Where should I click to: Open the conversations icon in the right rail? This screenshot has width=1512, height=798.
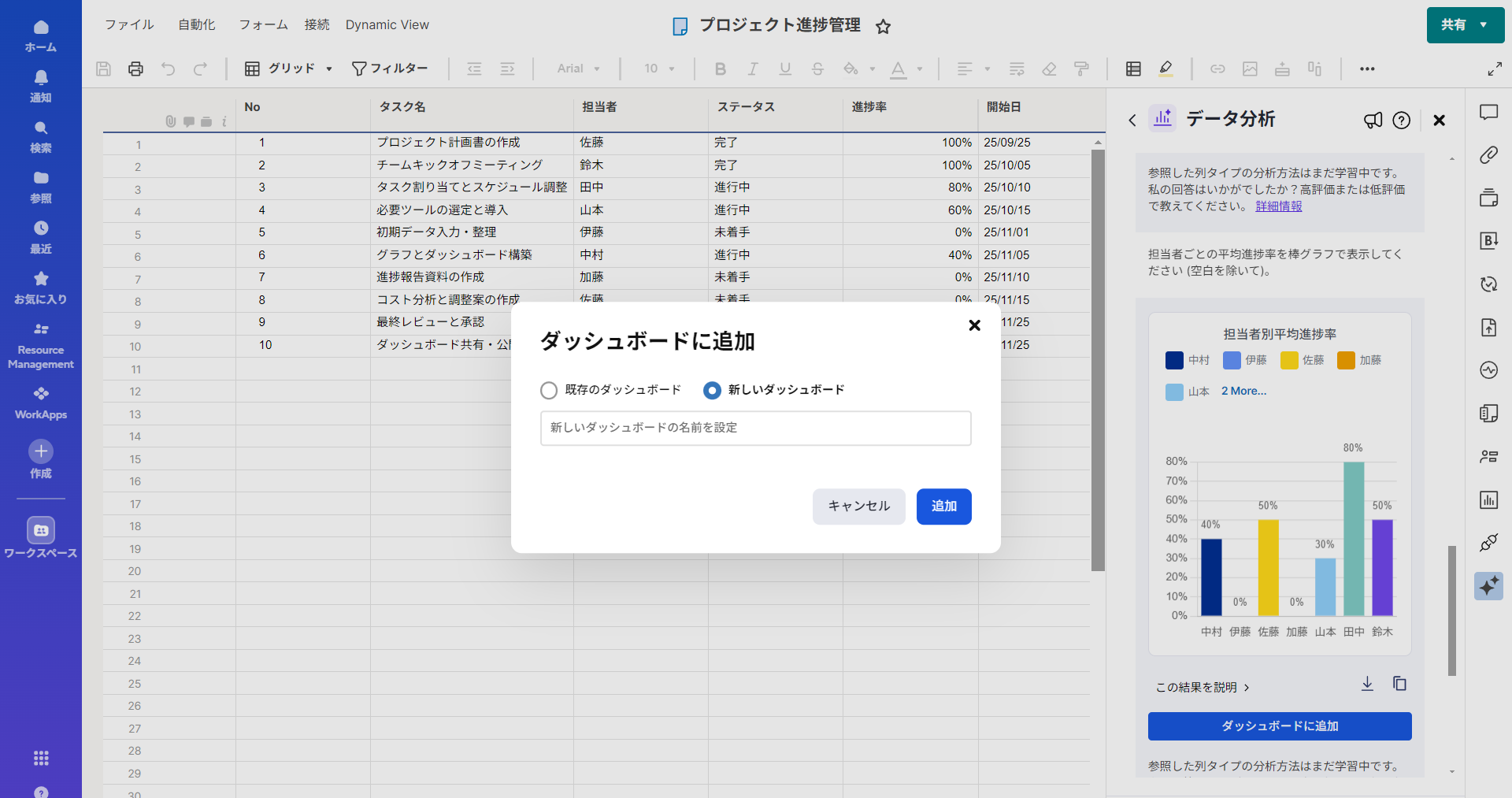point(1488,113)
